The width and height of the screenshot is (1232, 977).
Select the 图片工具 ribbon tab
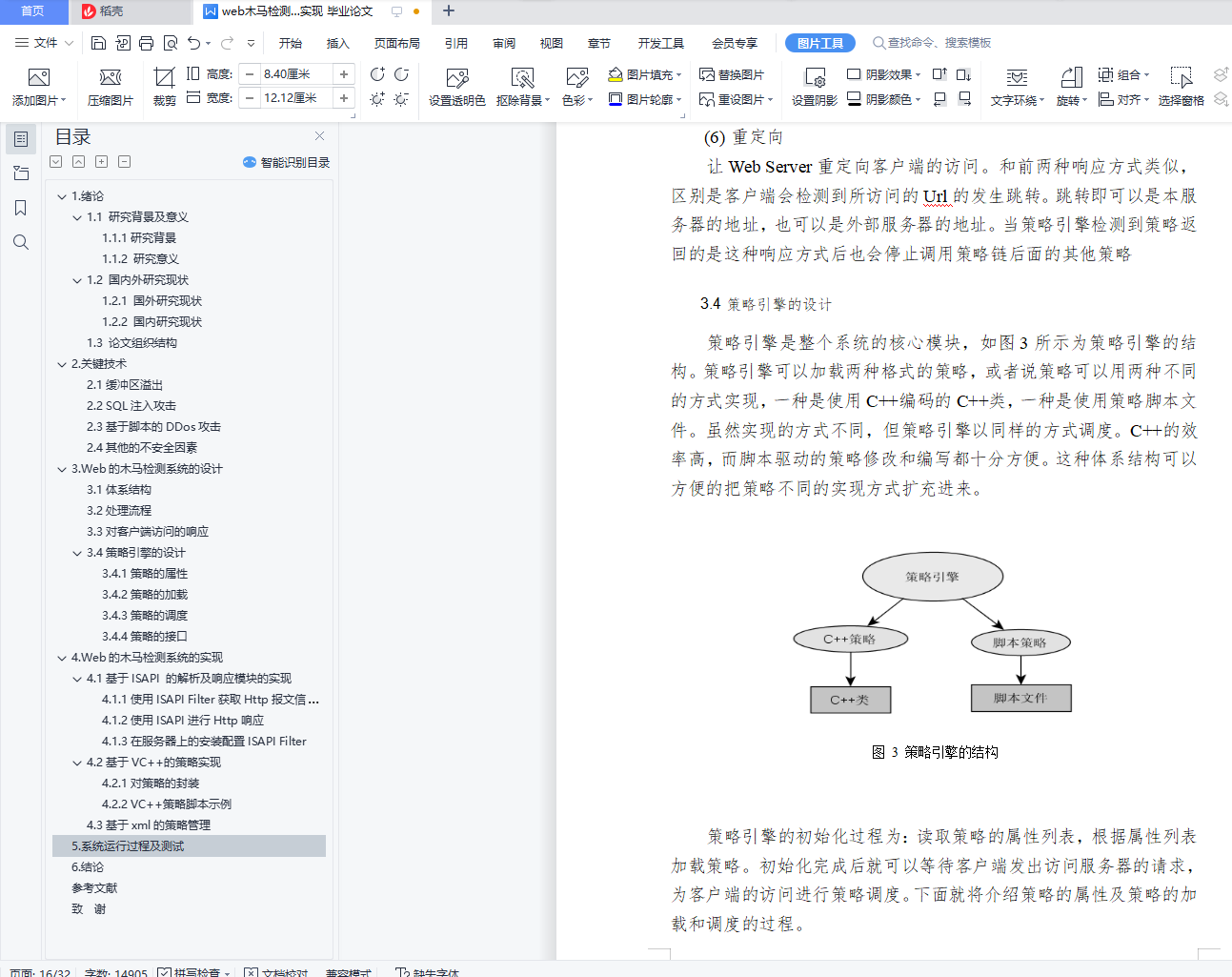point(819,43)
